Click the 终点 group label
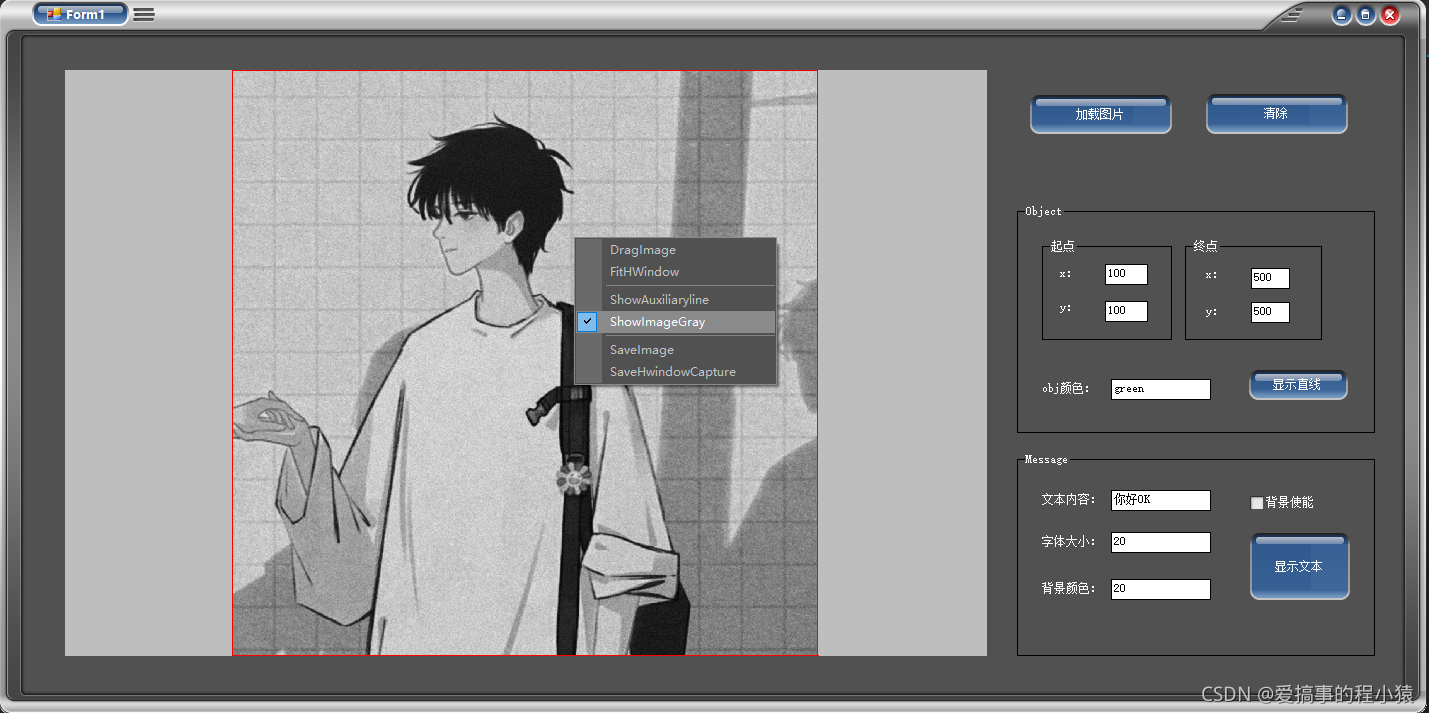Image resolution: width=1429 pixels, height=713 pixels. [1205, 246]
